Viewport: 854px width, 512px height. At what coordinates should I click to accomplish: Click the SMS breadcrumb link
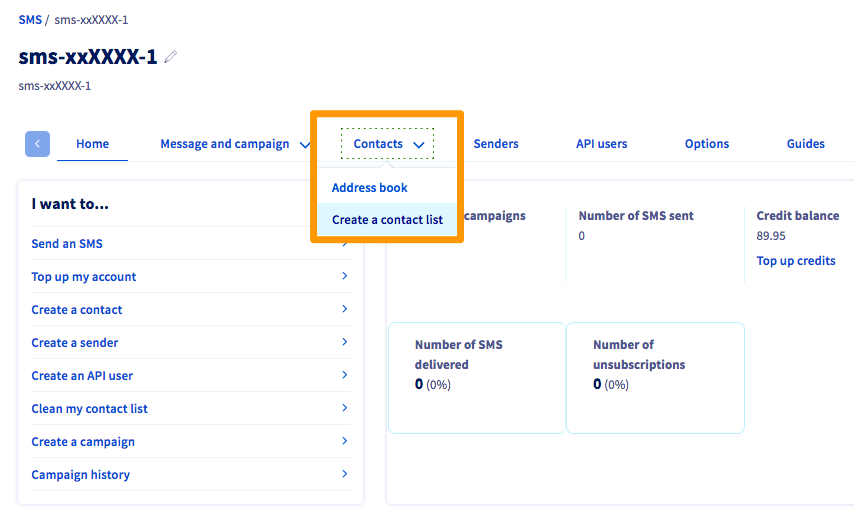tap(30, 20)
